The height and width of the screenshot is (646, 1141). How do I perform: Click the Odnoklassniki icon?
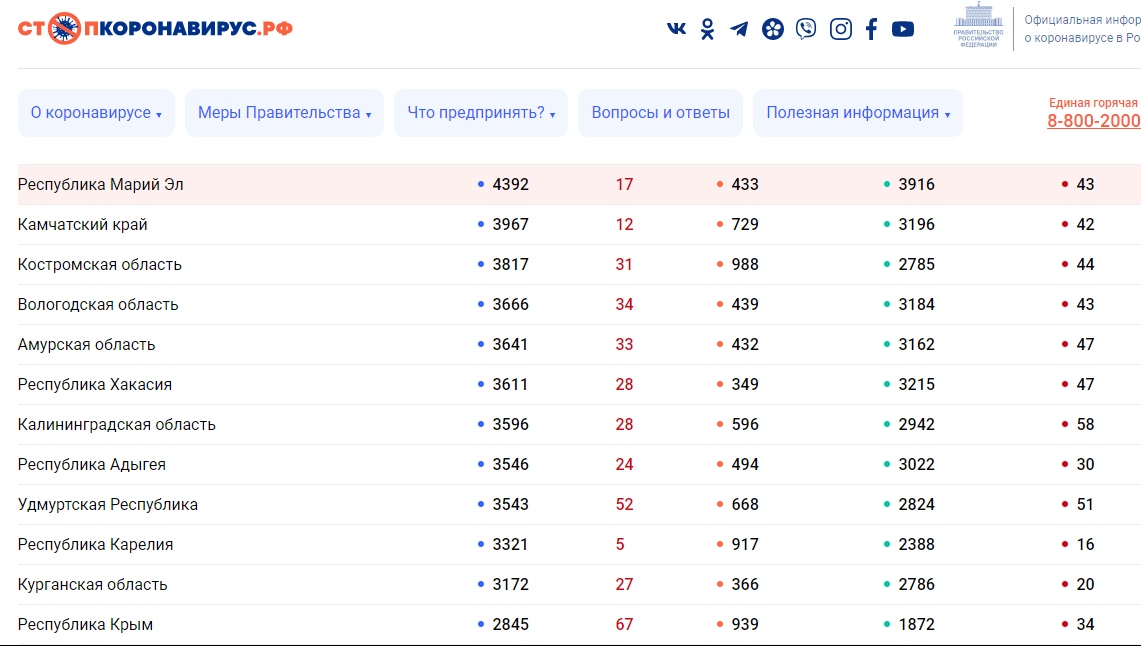tap(708, 29)
